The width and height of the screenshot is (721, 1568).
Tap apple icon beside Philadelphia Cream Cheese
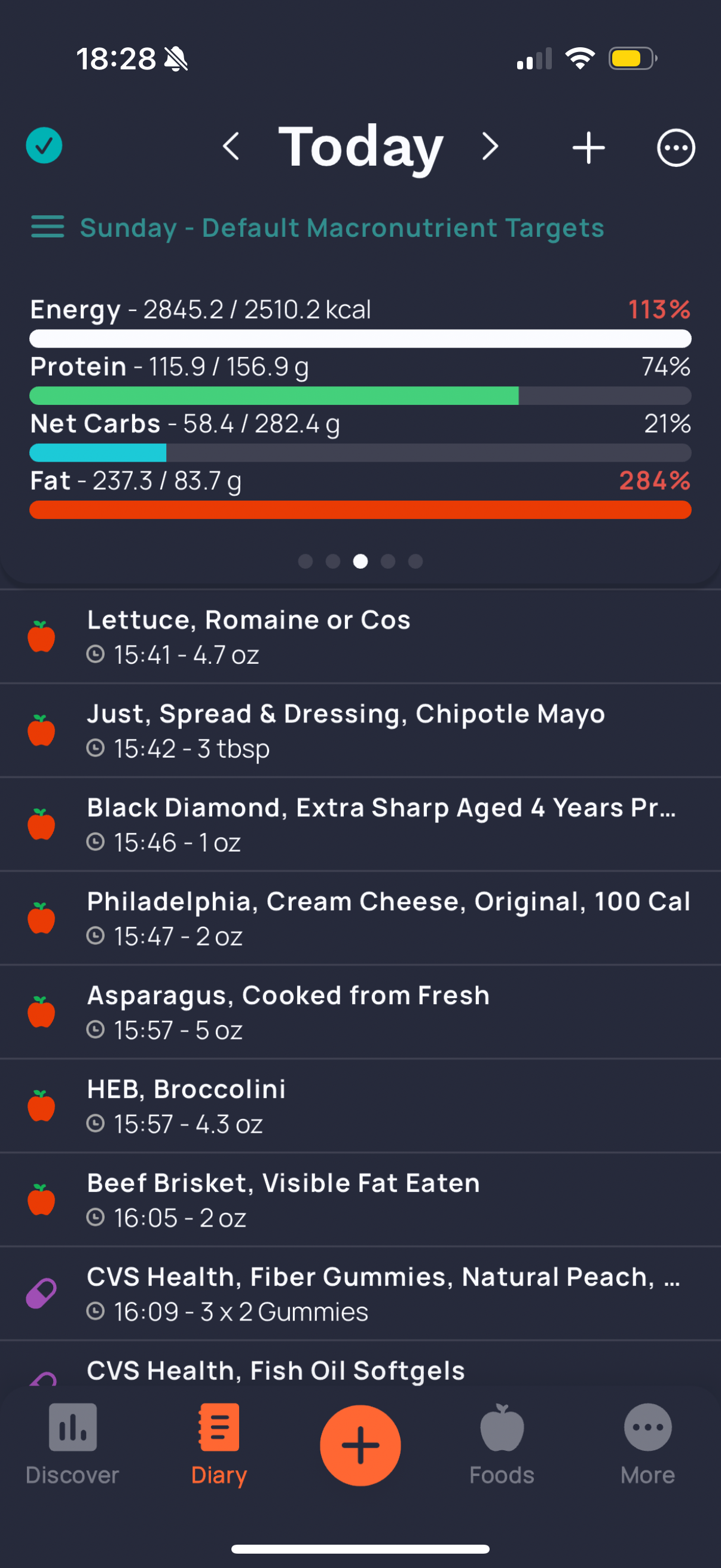click(x=41, y=918)
